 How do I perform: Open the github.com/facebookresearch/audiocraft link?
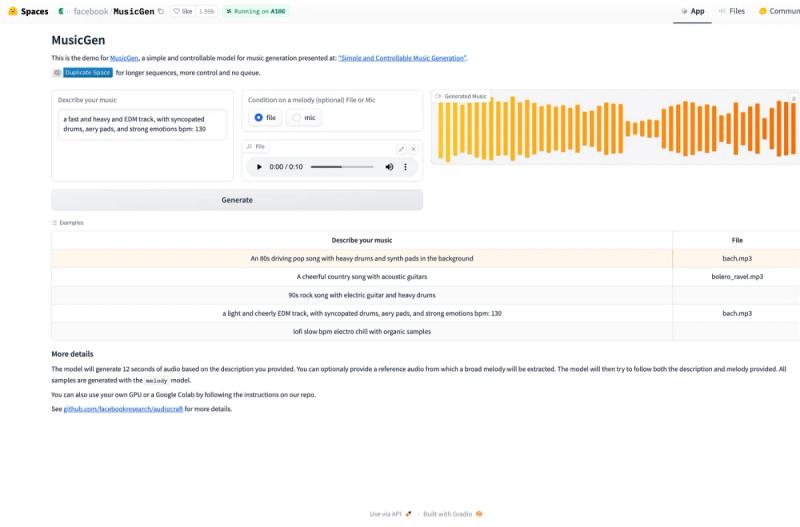pos(123,409)
